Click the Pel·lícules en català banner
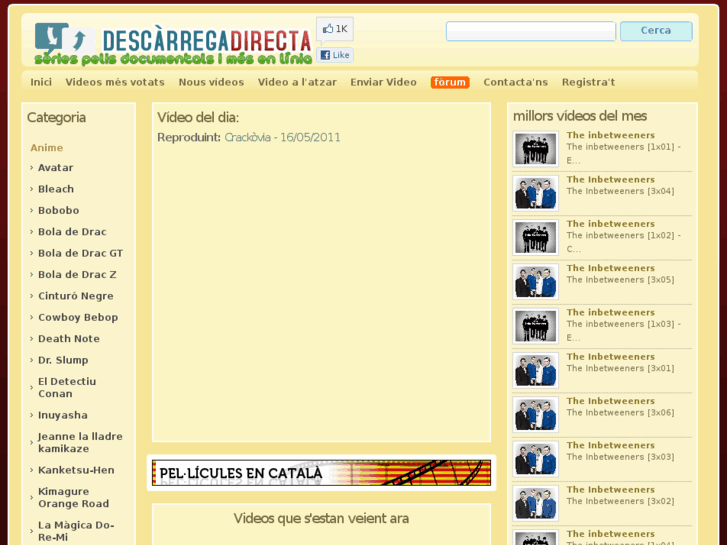Viewport: 727px width, 545px height. point(321,473)
